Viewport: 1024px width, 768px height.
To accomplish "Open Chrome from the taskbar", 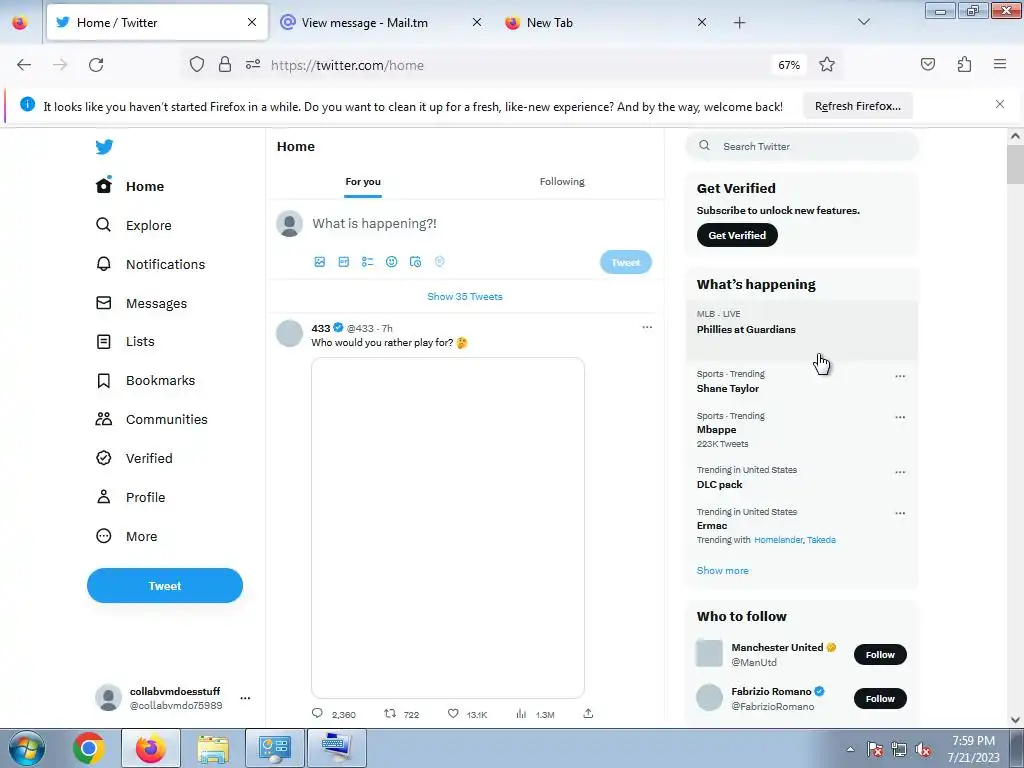I will click(89, 748).
